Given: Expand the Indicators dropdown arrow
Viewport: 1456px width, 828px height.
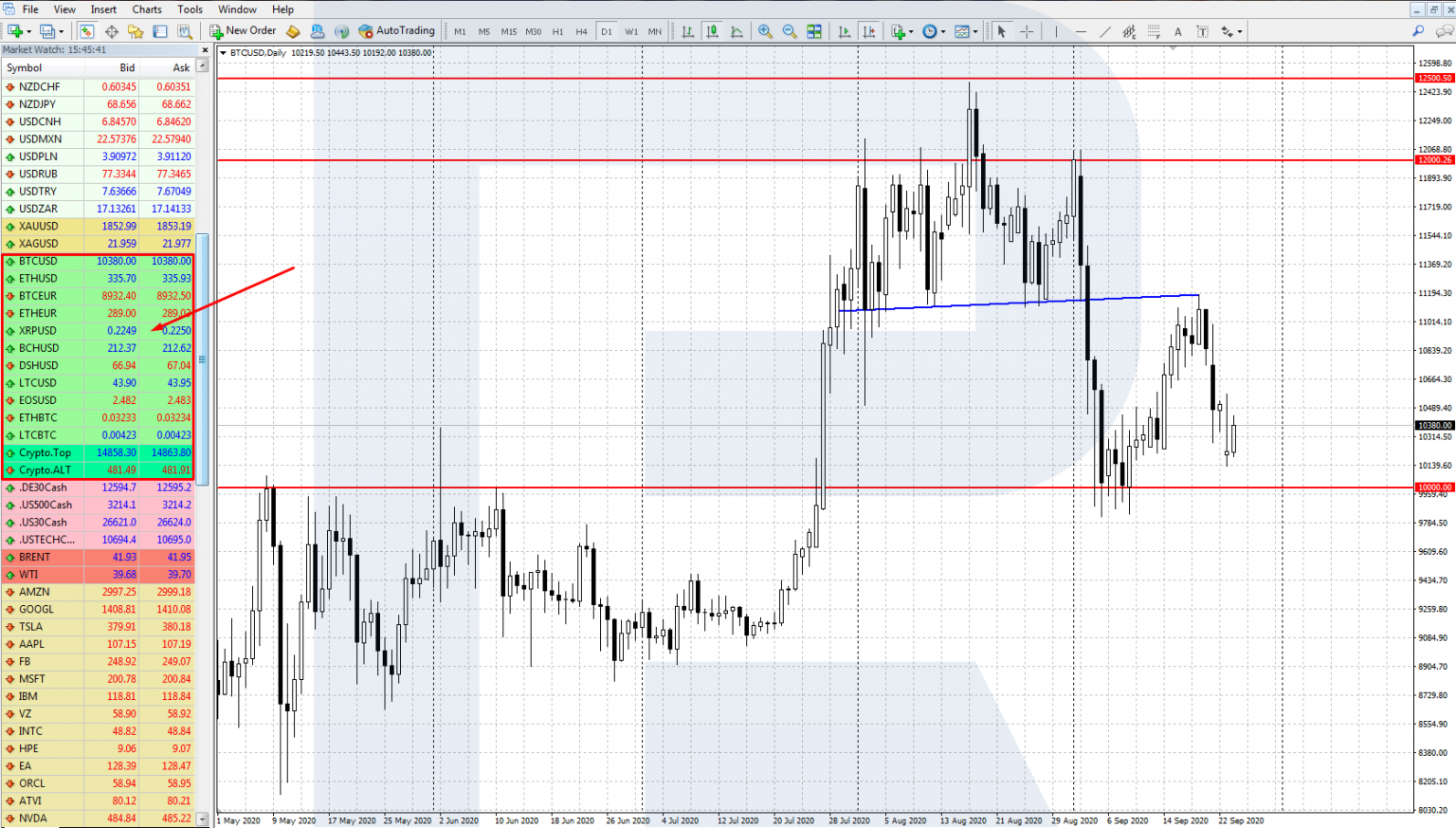Looking at the screenshot, I should [911, 32].
